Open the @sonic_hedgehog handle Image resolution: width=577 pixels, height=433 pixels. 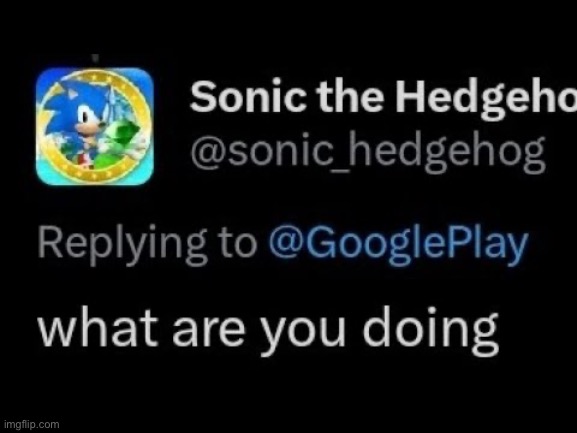(x=367, y=153)
